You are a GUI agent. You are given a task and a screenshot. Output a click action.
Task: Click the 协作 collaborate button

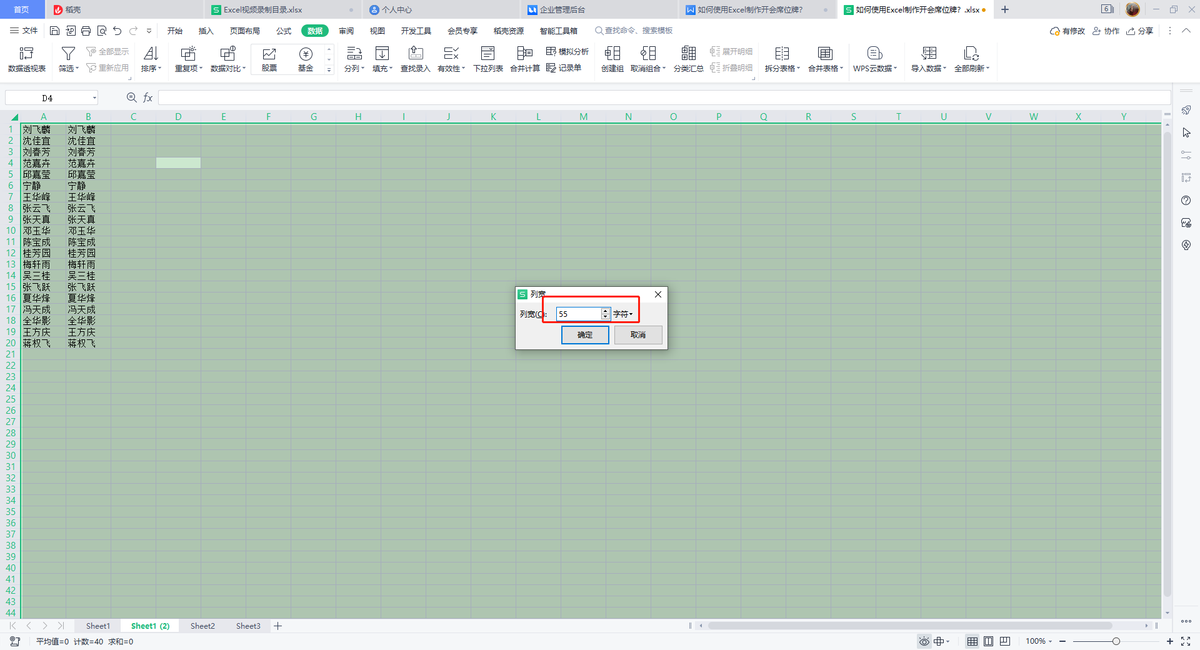[x=1105, y=31]
